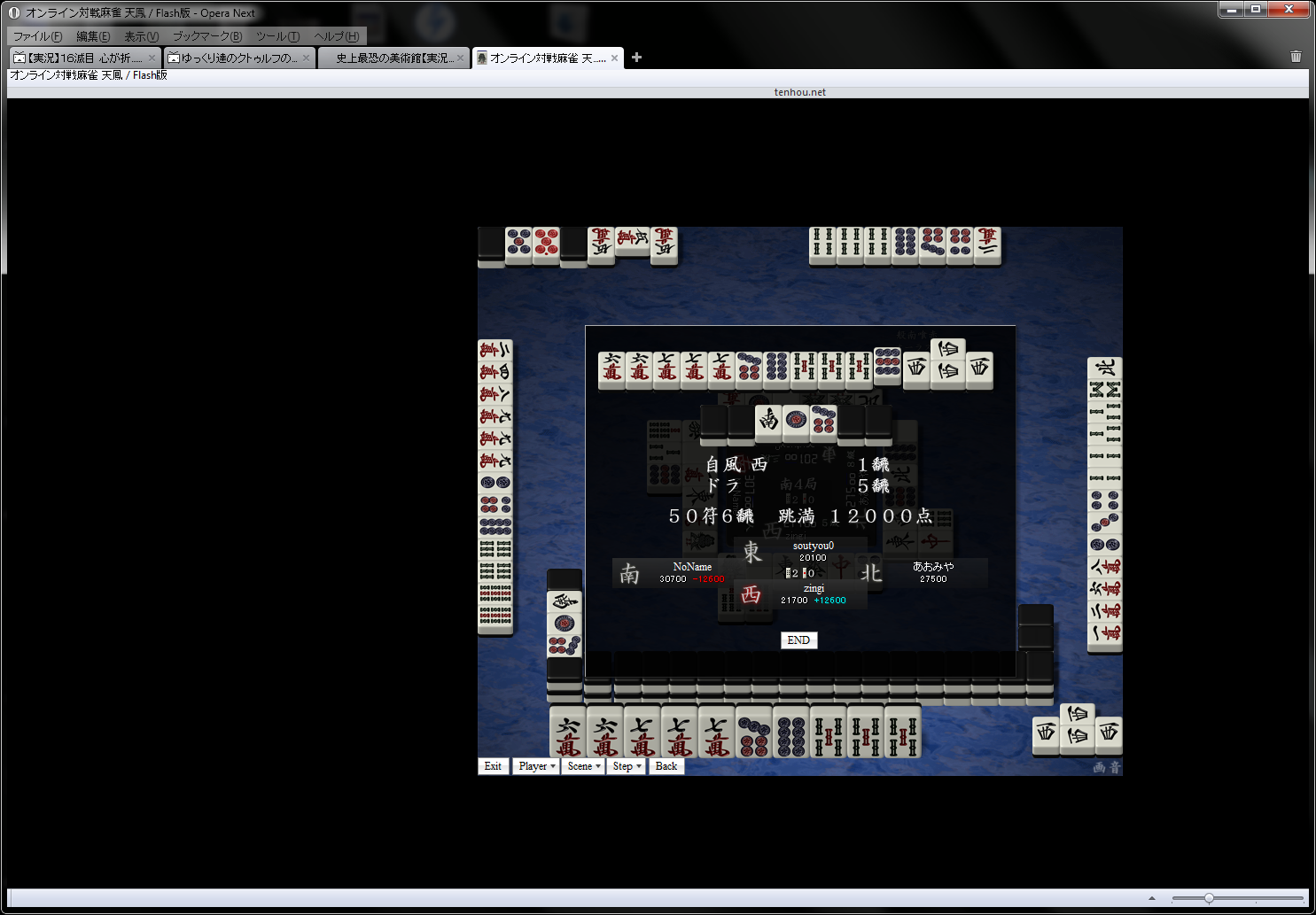Click the favicon of the 16滅目 tab
The height and width of the screenshot is (915, 1316).
click(x=19, y=58)
